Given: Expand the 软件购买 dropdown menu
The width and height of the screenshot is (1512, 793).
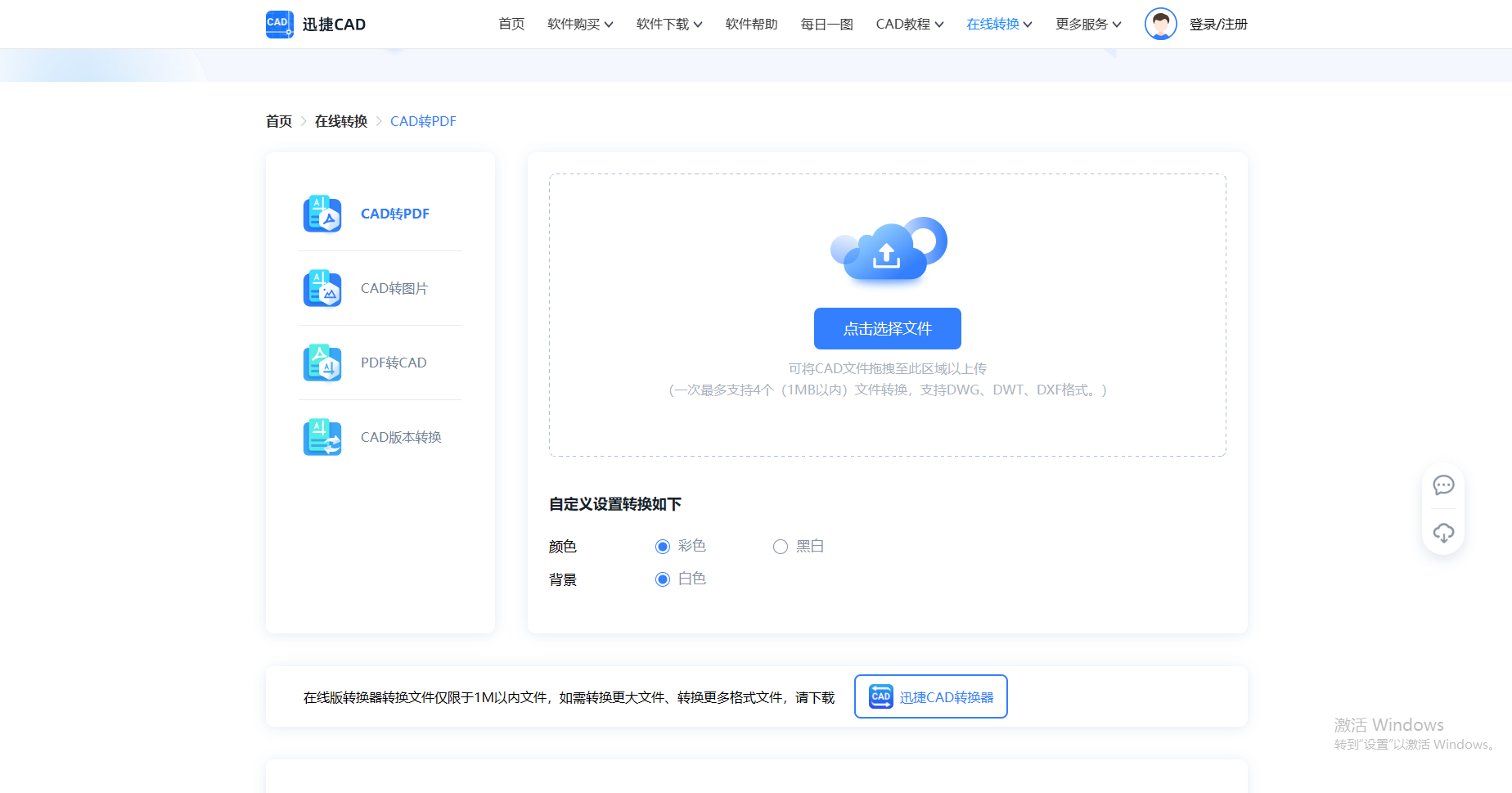Looking at the screenshot, I should click(x=580, y=25).
